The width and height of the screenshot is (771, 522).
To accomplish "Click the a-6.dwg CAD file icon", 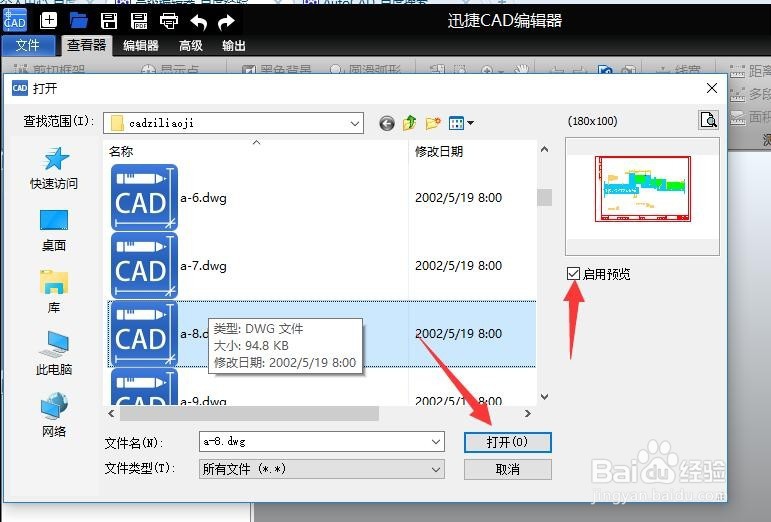I will 144,198.
